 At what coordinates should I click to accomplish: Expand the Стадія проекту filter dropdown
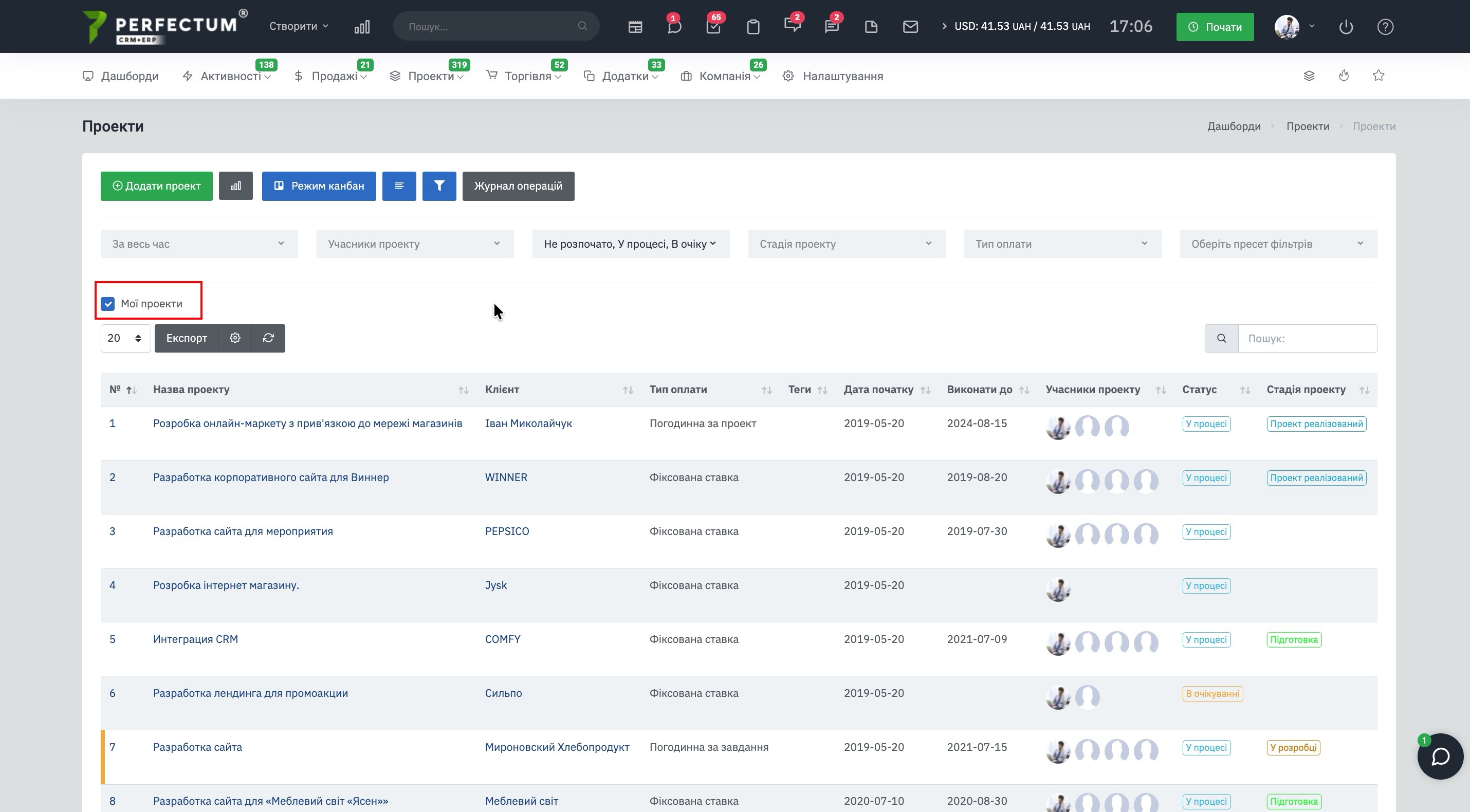click(846, 244)
